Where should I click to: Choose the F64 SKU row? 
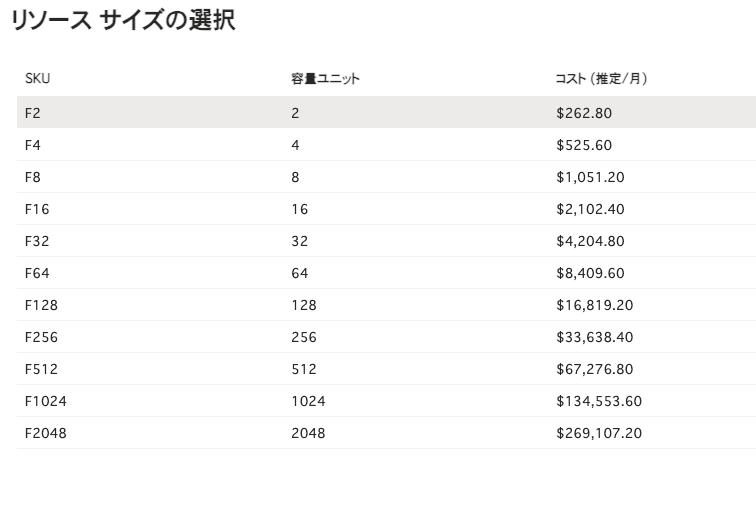(x=37, y=273)
